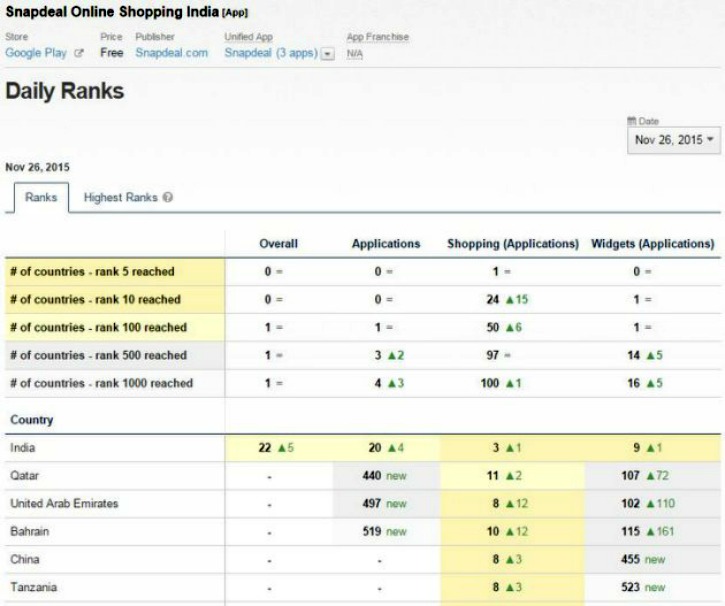Click Qatar's Widgets rank 107 cell
Image resolution: width=725 pixels, height=606 pixels.
point(652,476)
